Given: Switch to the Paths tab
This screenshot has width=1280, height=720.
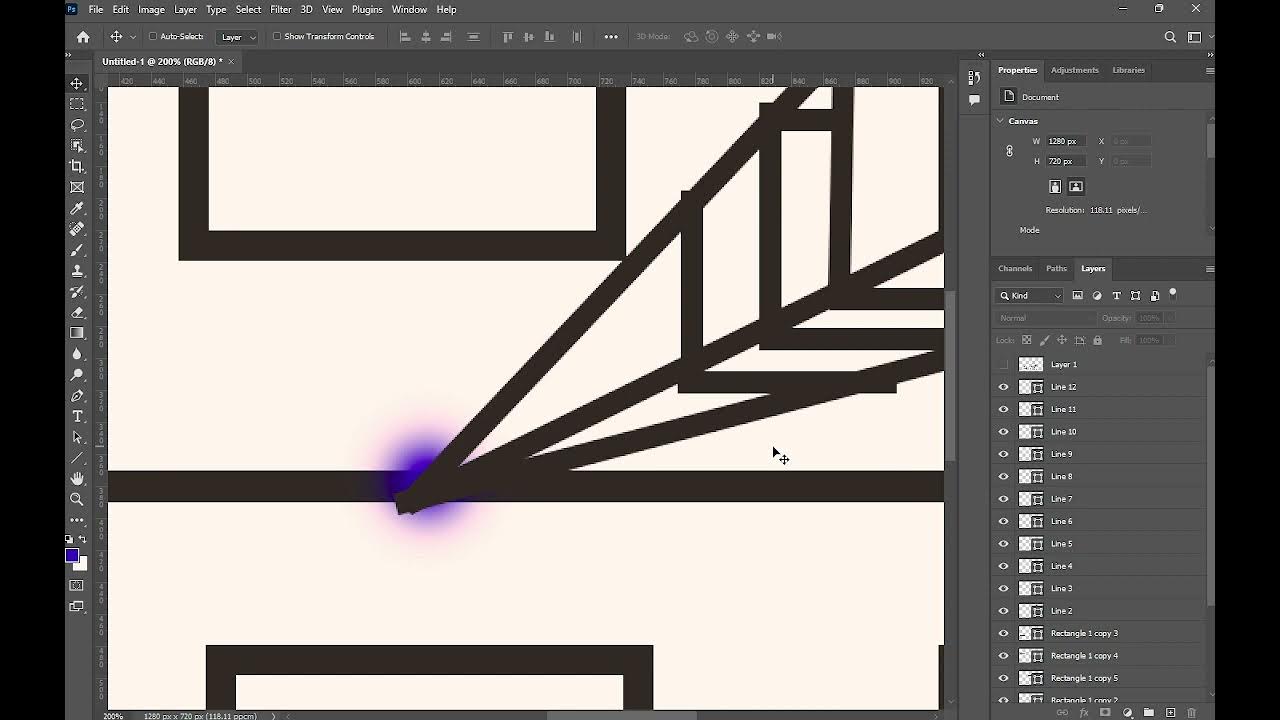Looking at the screenshot, I should (1056, 269).
